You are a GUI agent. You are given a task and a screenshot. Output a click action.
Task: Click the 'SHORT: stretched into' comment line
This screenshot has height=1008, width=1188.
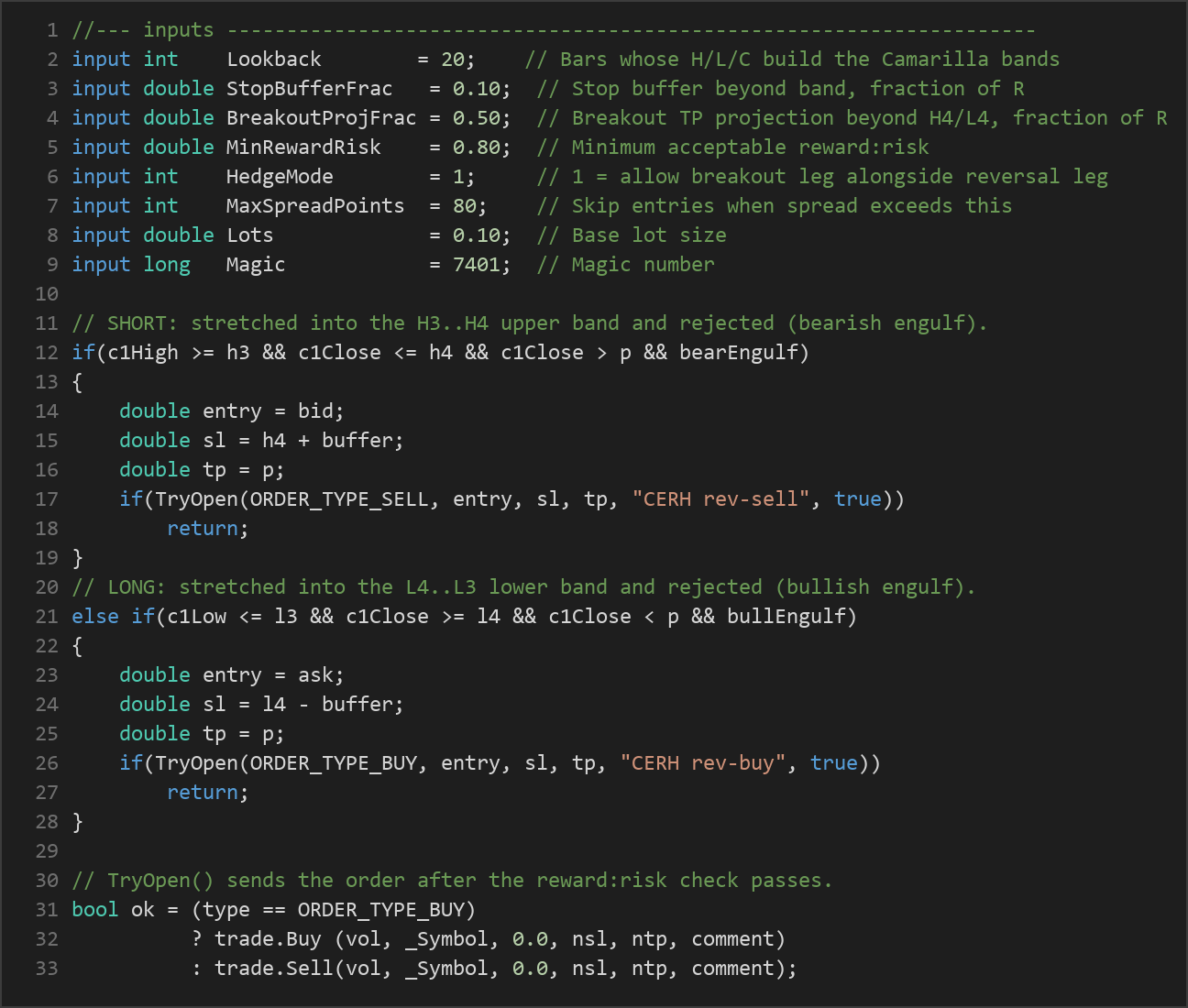coord(530,323)
